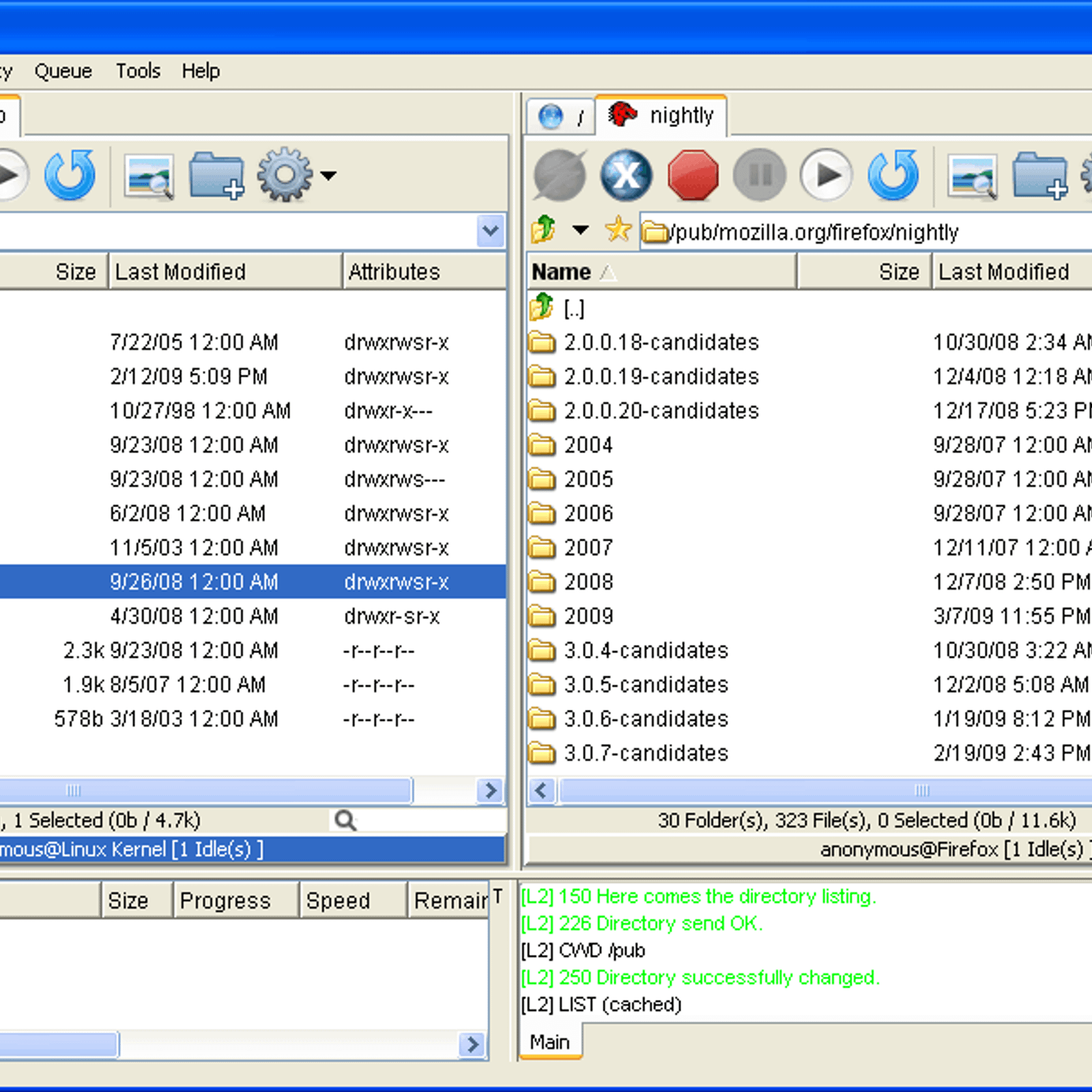Click the blue X abort connection icon

(x=626, y=175)
